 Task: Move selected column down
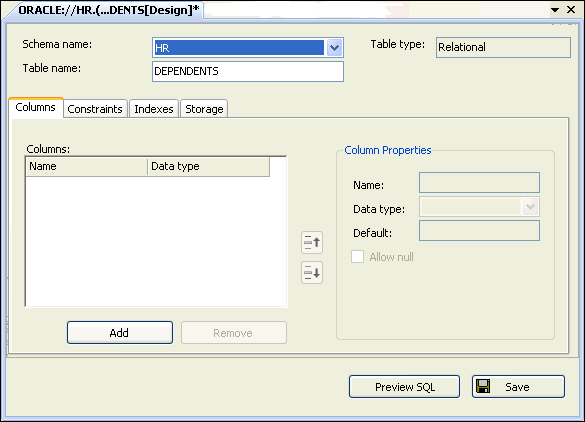(312, 273)
